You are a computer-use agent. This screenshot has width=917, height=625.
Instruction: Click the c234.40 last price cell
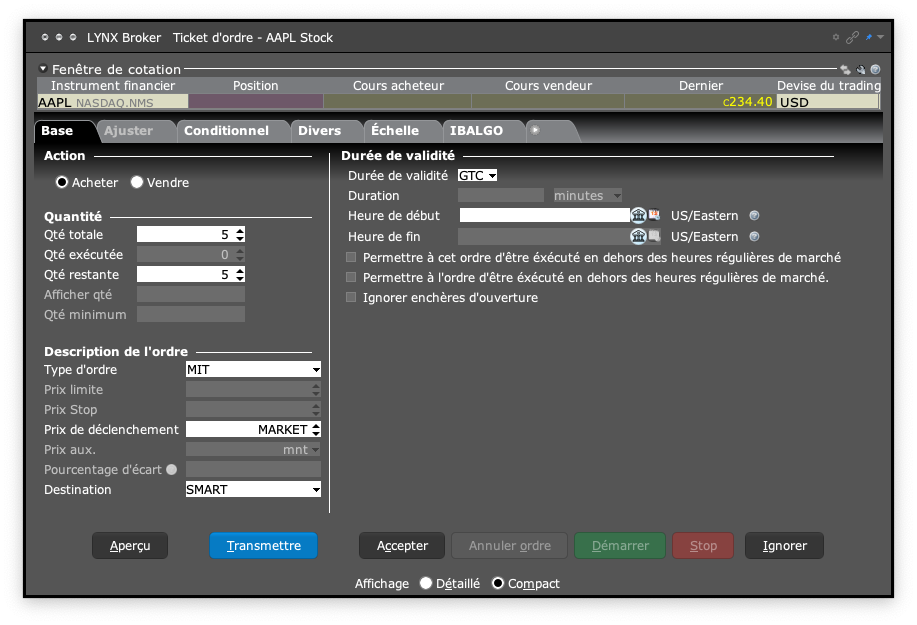pyautogui.click(x=700, y=102)
